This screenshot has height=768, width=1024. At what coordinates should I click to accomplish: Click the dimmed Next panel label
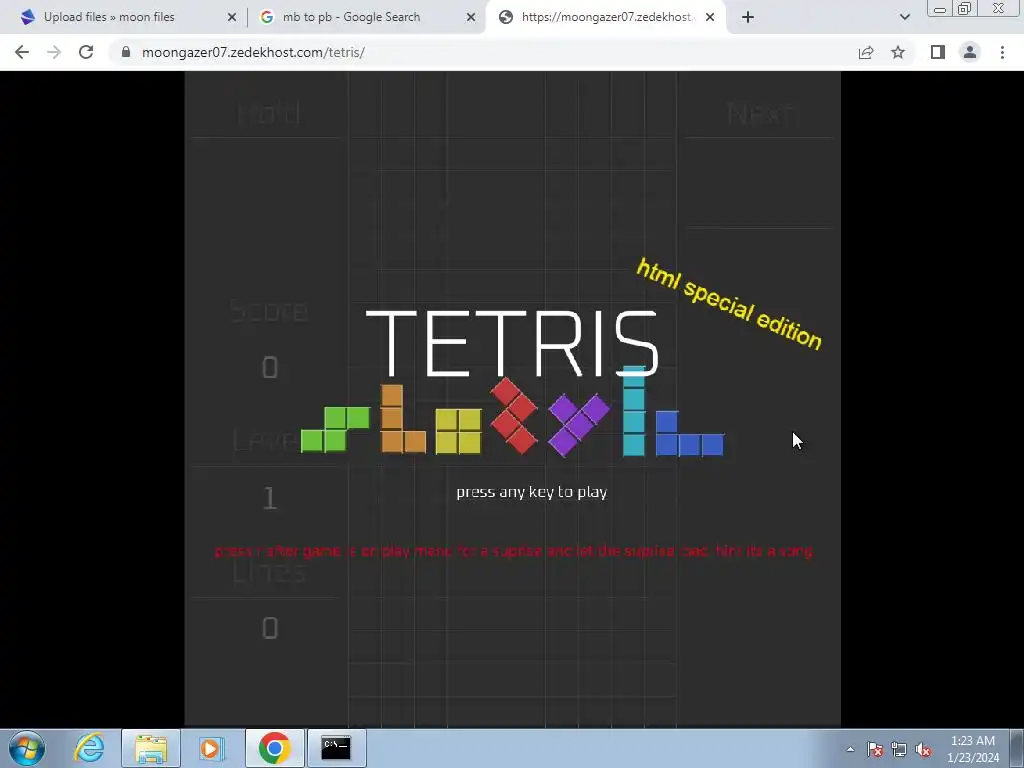coord(761,113)
